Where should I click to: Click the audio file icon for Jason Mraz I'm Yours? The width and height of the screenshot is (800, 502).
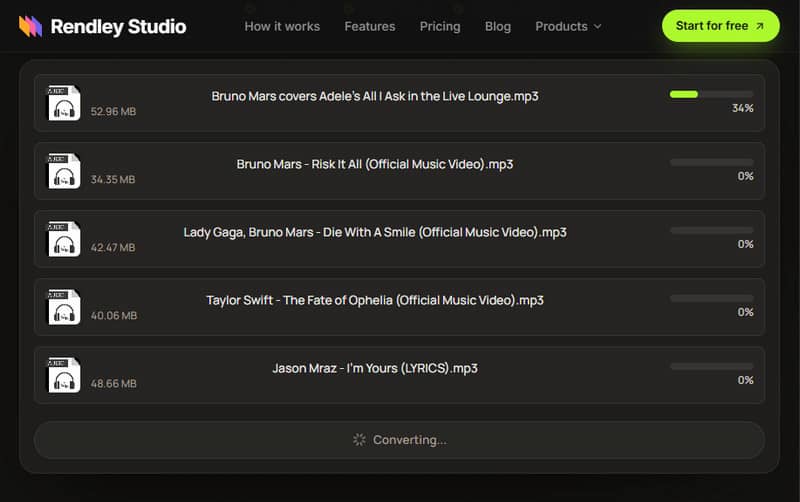tap(64, 375)
